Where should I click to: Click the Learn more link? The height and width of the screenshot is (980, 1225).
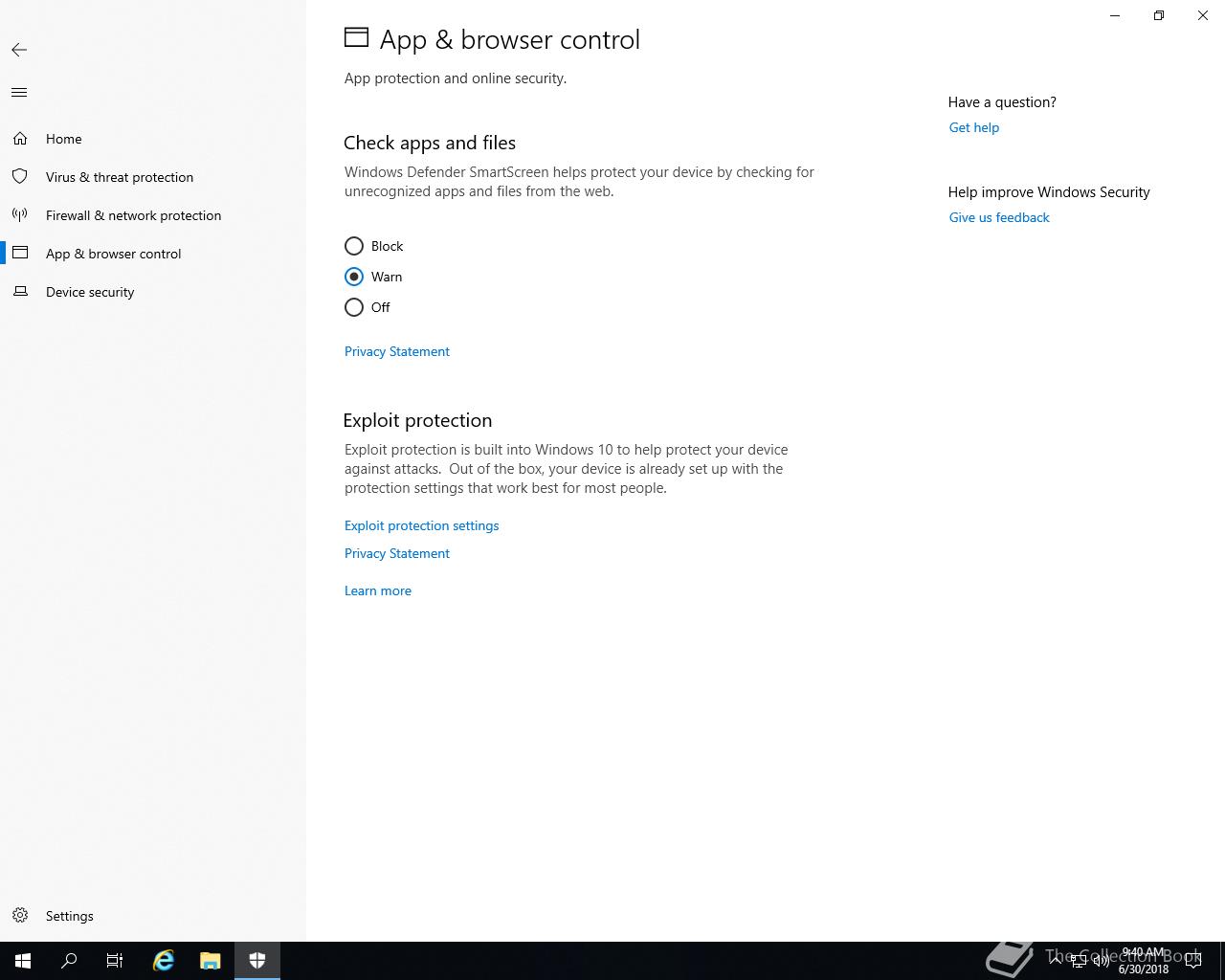378,590
